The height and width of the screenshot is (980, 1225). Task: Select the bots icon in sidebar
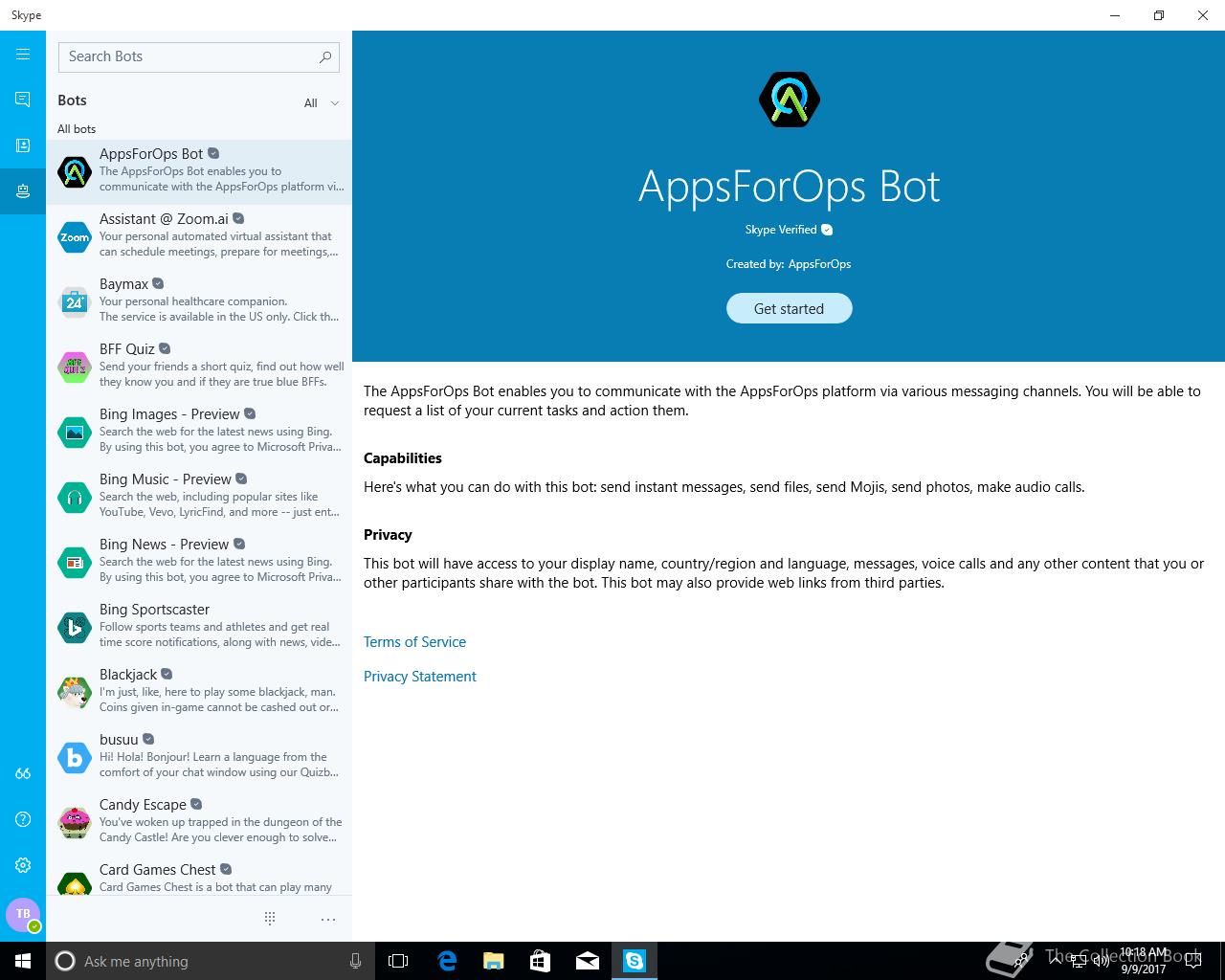[23, 191]
